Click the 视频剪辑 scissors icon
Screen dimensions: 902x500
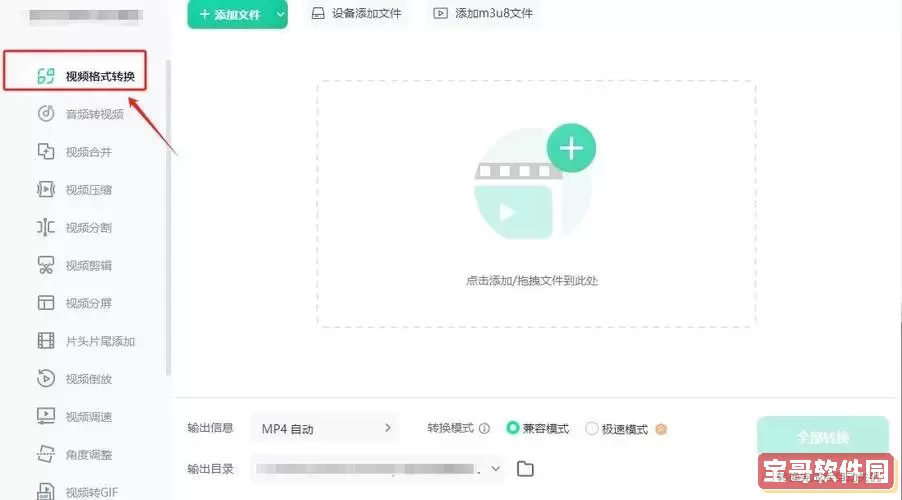point(45,265)
